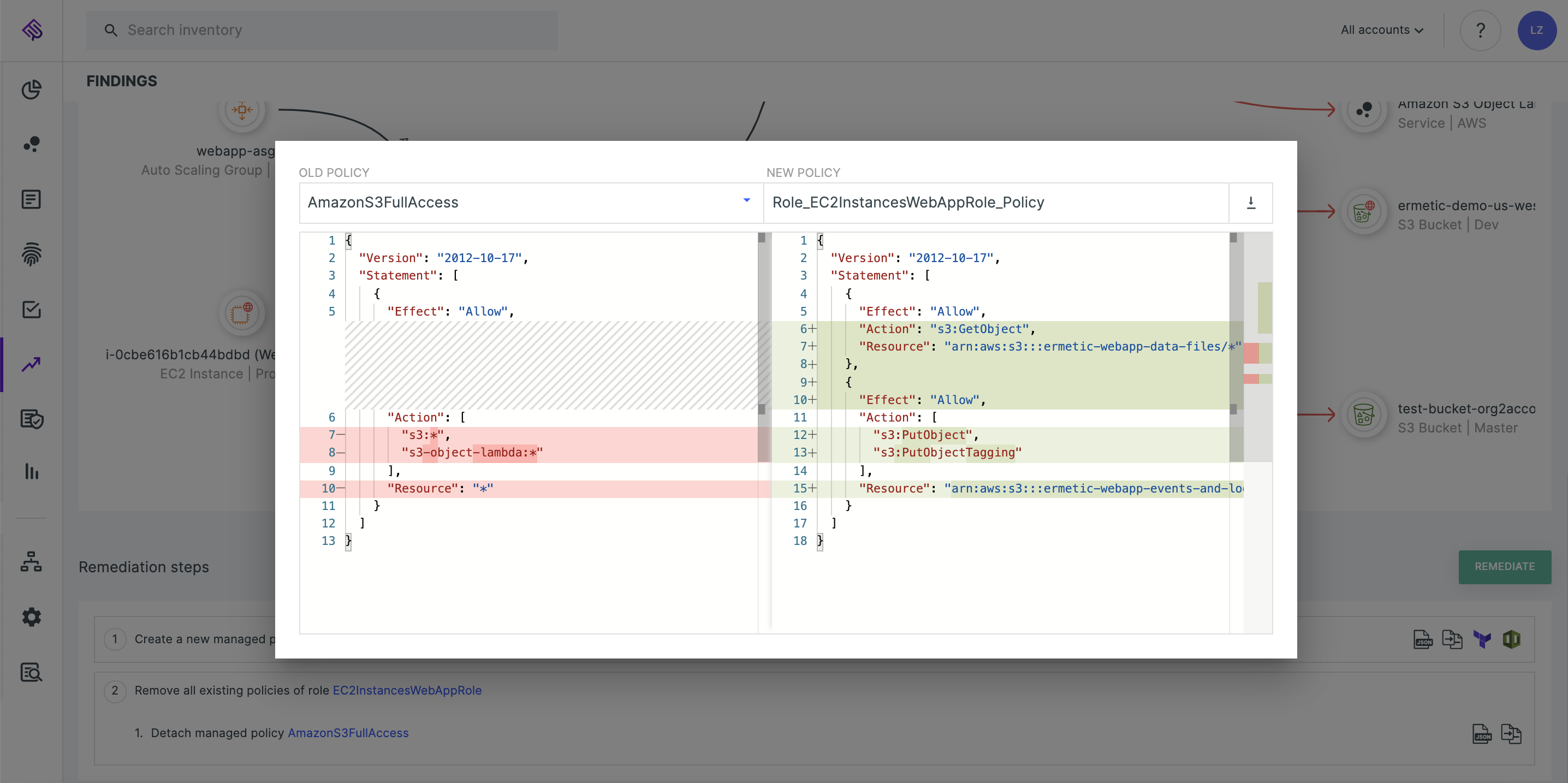
Task: Click the JSON icon for detach policy step
Action: tap(1482, 734)
